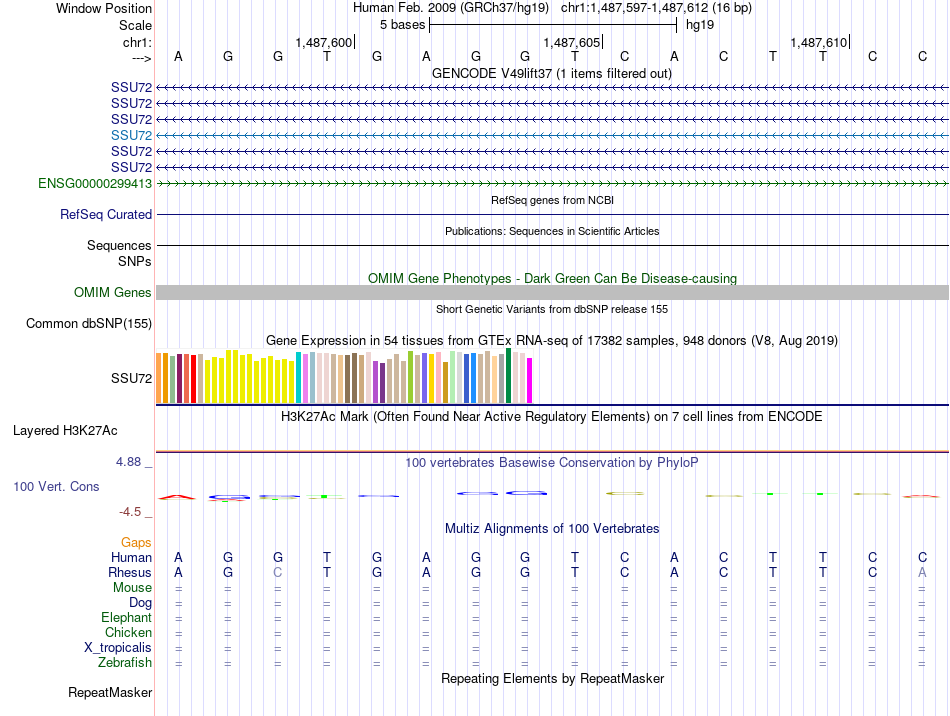Click the chr1:1,487,597-1,487,612 (16 bp) position text
950x716 pixels.
[656, 8]
